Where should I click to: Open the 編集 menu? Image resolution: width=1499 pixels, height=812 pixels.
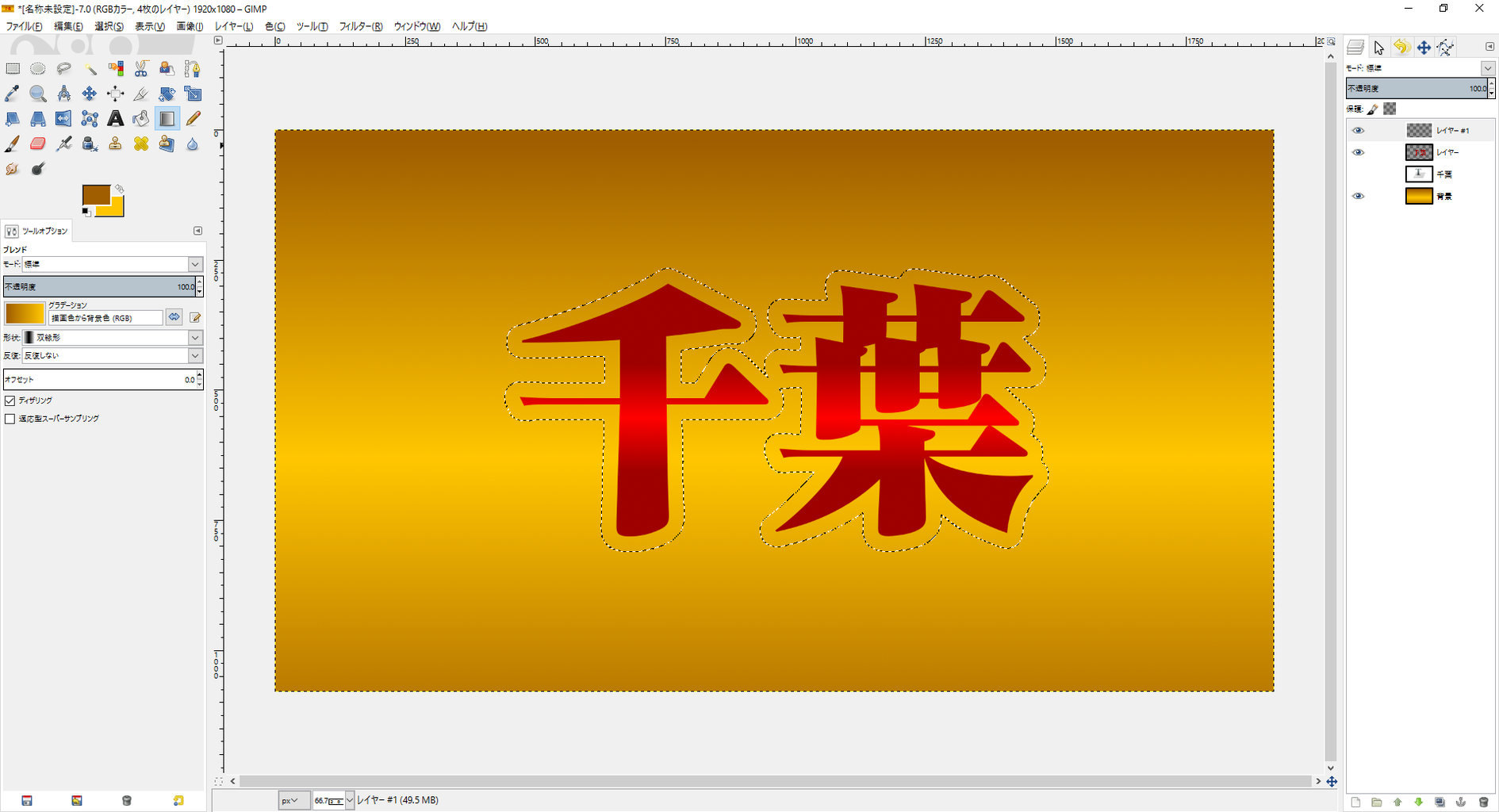coord(68,26)
